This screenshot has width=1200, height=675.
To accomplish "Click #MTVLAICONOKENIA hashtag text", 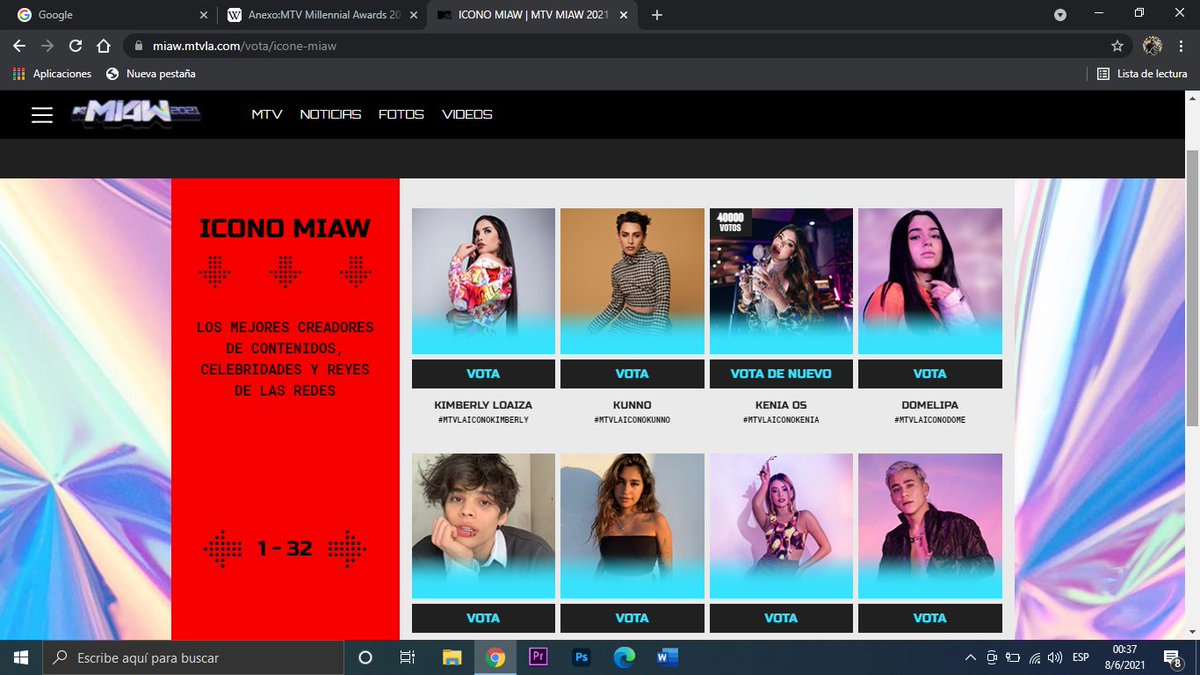I will [x=781, y=420].
